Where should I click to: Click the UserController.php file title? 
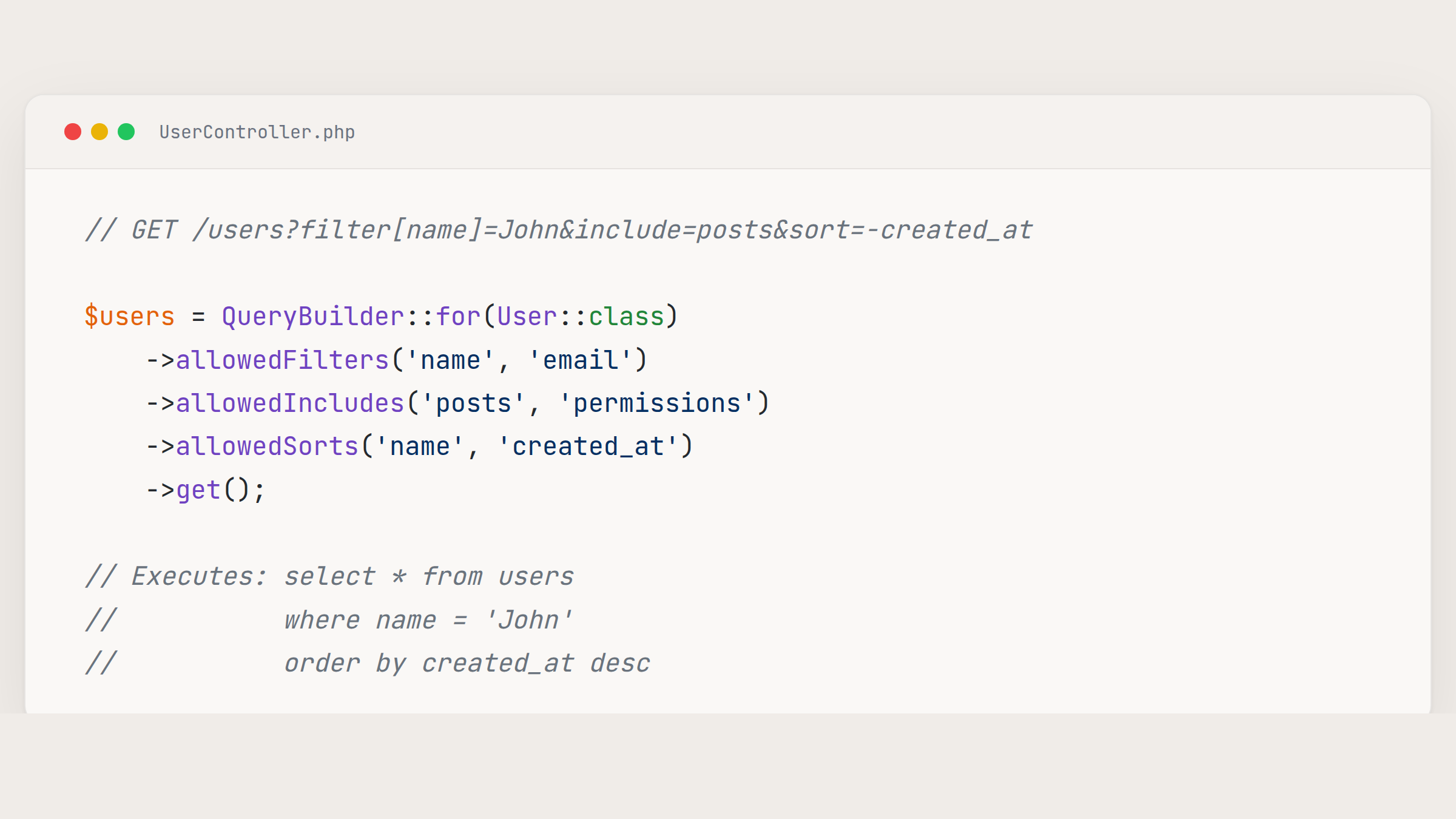pos(257,132)
